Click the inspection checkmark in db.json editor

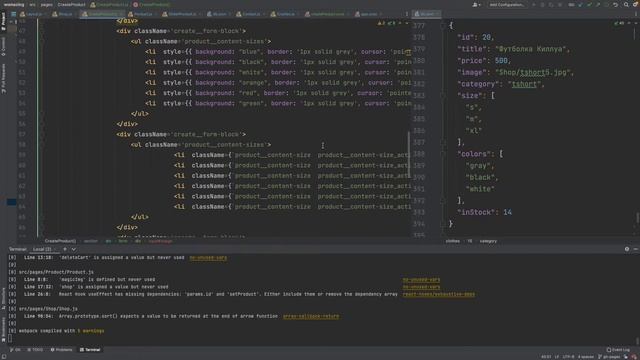point(618,23)
